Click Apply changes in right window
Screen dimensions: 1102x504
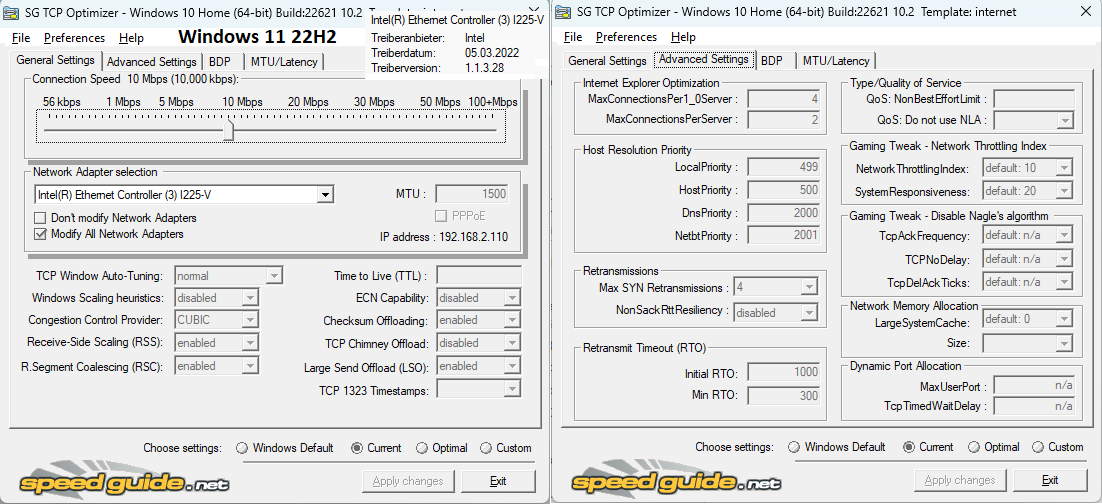tap(959, 481)
